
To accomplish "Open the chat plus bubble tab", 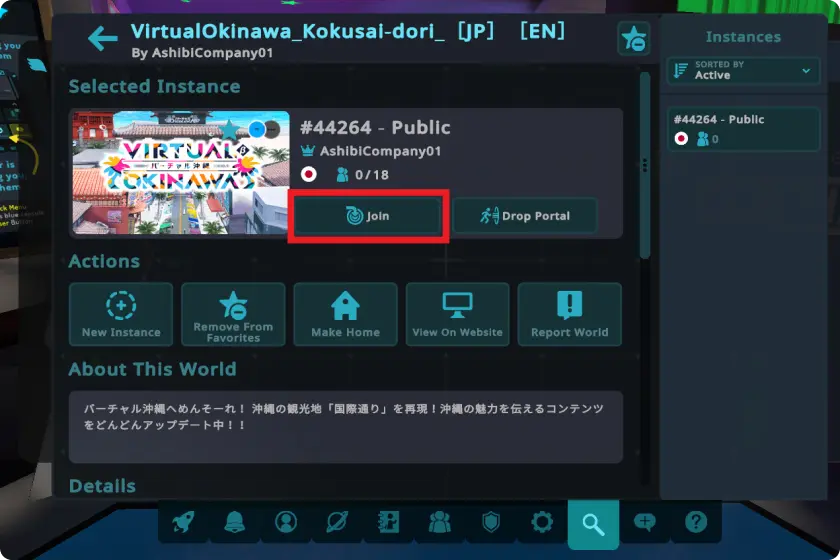I will click(x=645, y=522).
